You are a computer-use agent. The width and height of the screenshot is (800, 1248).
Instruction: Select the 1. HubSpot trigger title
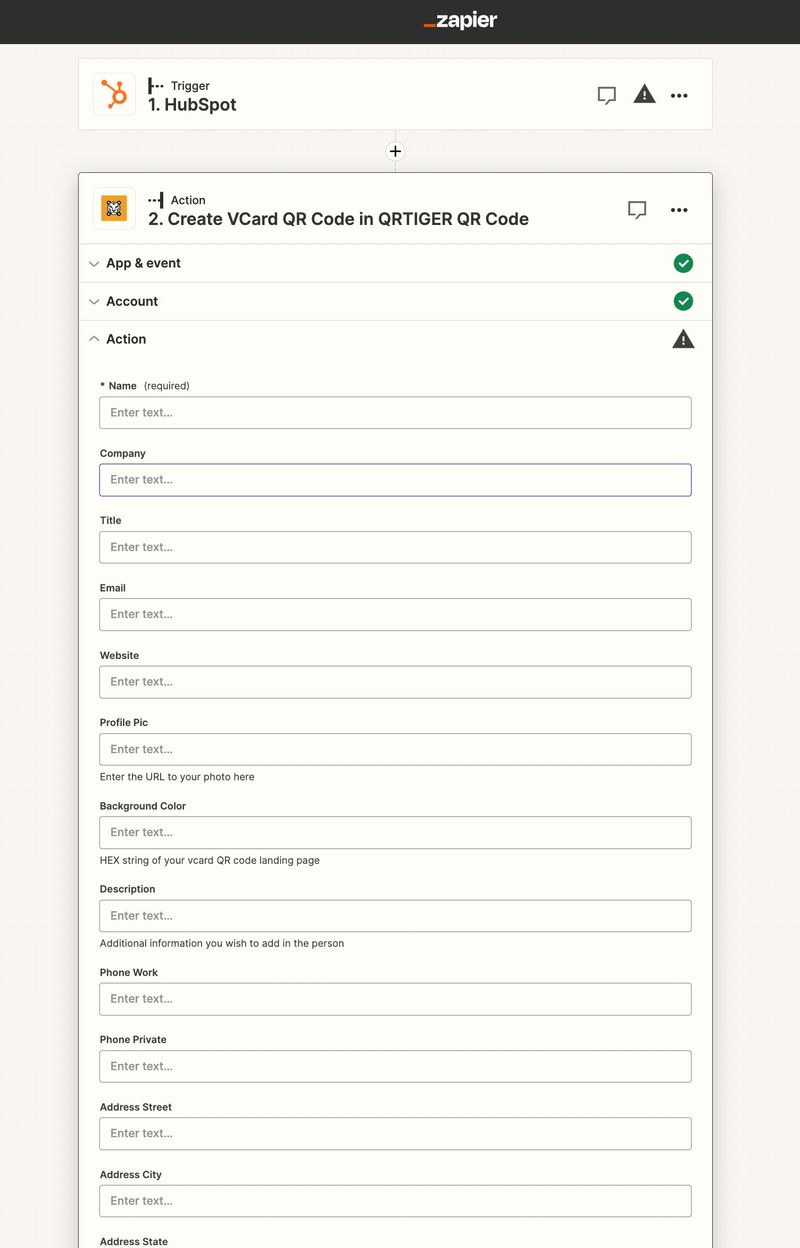(192, 105)
